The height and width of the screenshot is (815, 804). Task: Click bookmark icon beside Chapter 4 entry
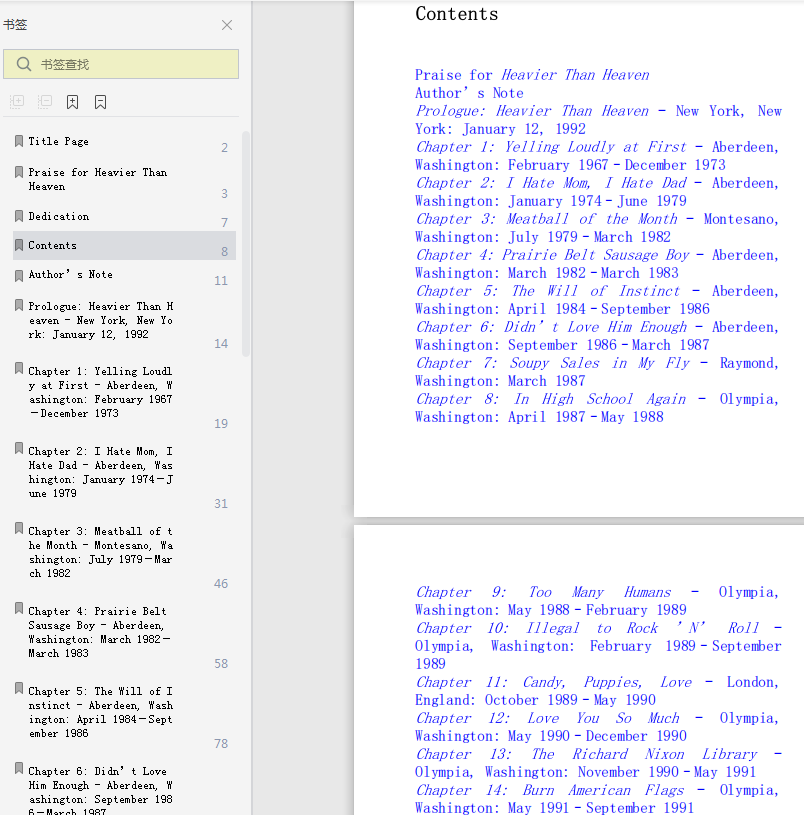[x=19, y=608]
